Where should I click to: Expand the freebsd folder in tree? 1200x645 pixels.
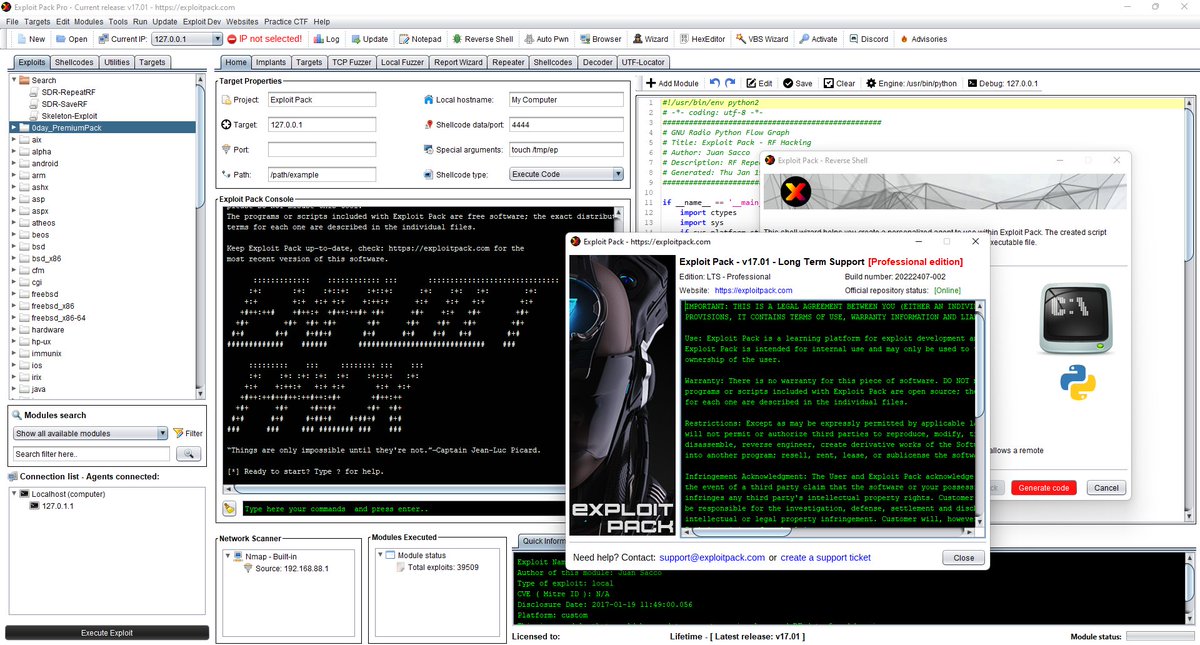coord(14,294)
